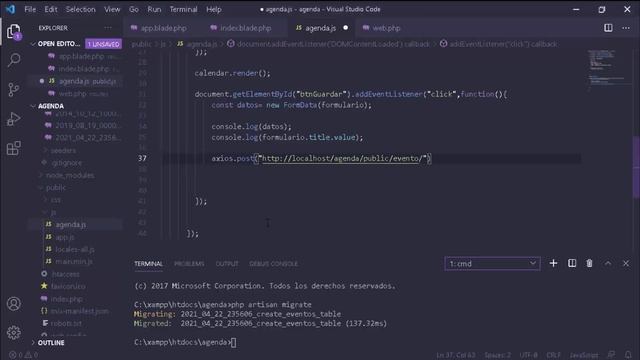The image size is (640, 360).
Task: Expand the node_modules folder
Action: coord(70,175)
